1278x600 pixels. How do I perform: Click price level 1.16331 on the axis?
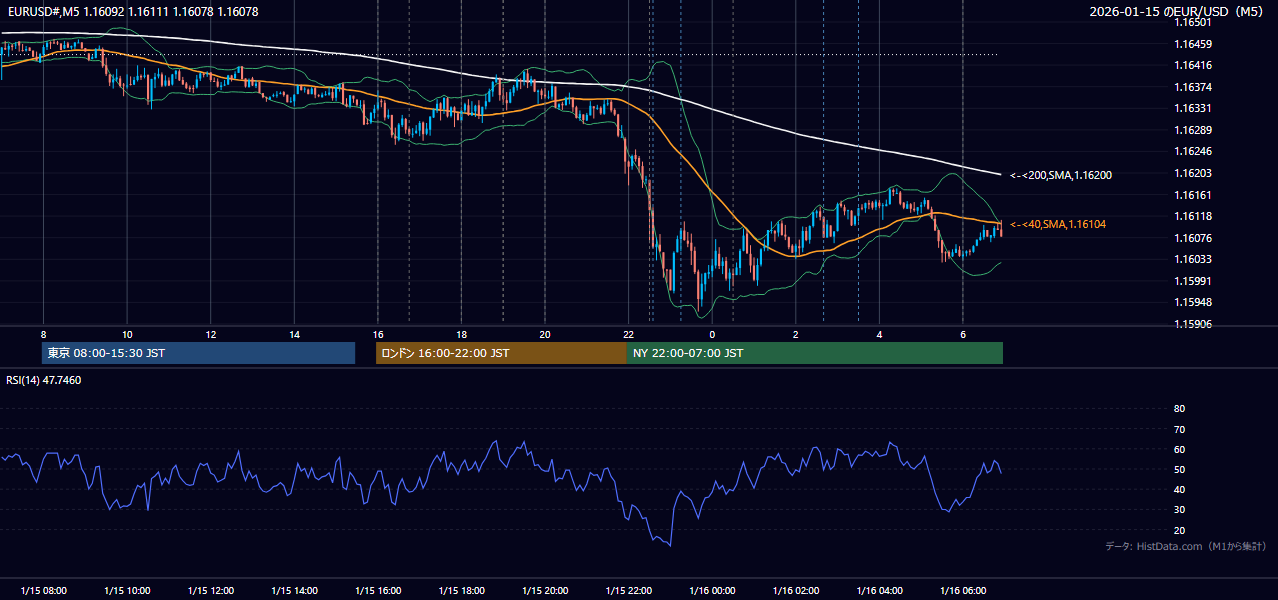1193,108
